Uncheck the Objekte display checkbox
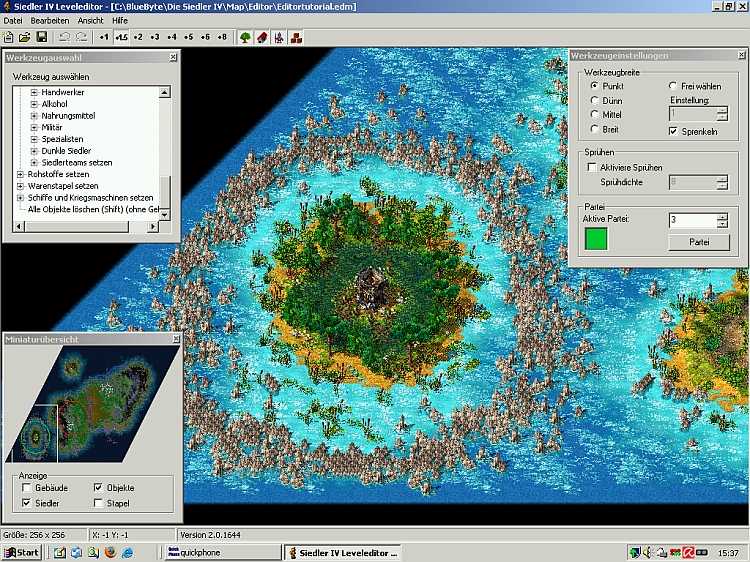Screen dimensions: 750x562 point(98,488)
